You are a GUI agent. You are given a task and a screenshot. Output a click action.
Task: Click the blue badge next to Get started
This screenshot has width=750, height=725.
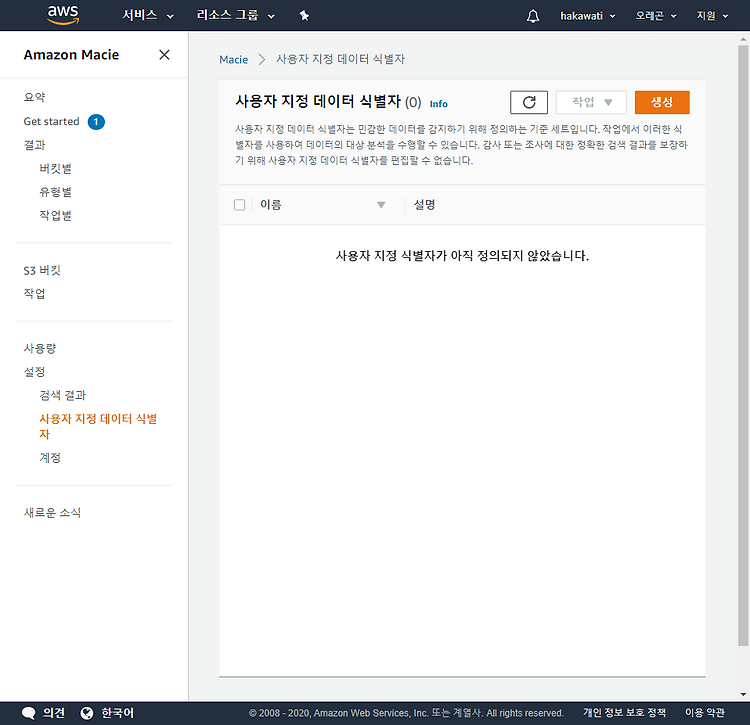coord(96,122)
